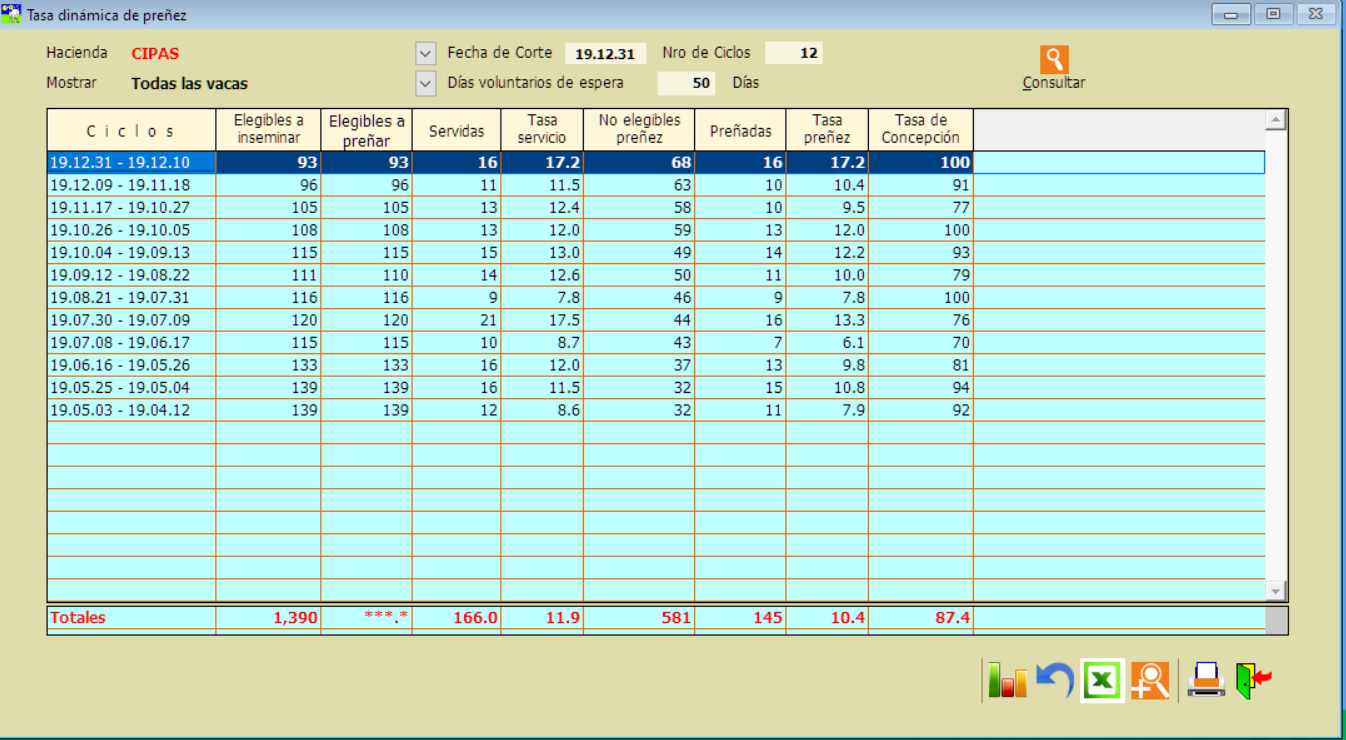Print the report using printer icon

click(x=1206, y=681)
